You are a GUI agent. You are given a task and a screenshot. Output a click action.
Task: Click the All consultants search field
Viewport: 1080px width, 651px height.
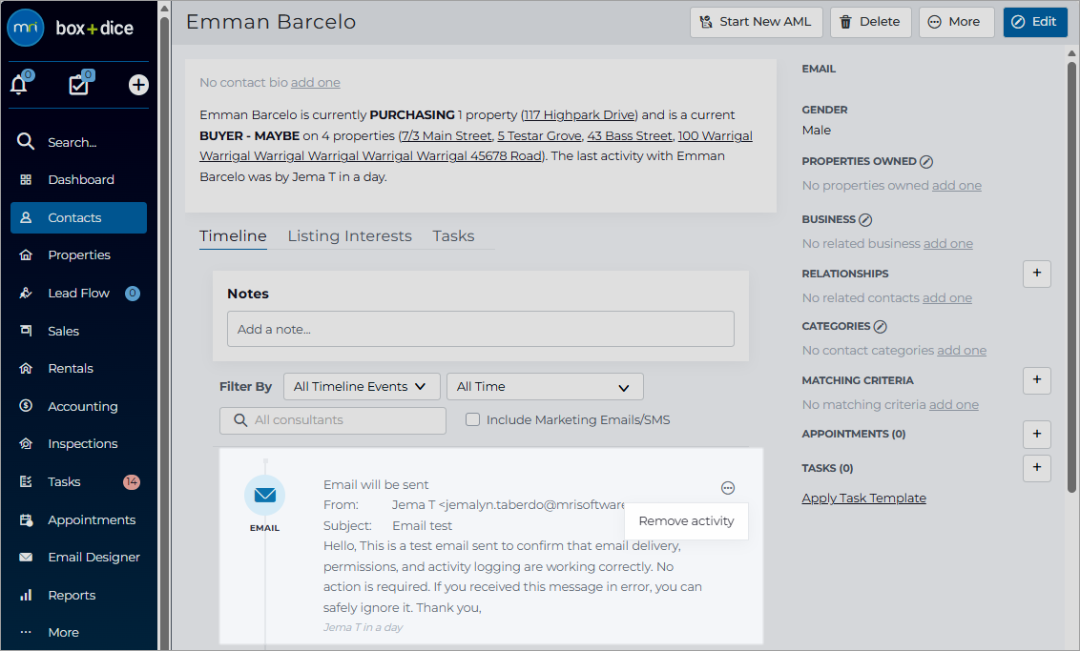(333, 420)
